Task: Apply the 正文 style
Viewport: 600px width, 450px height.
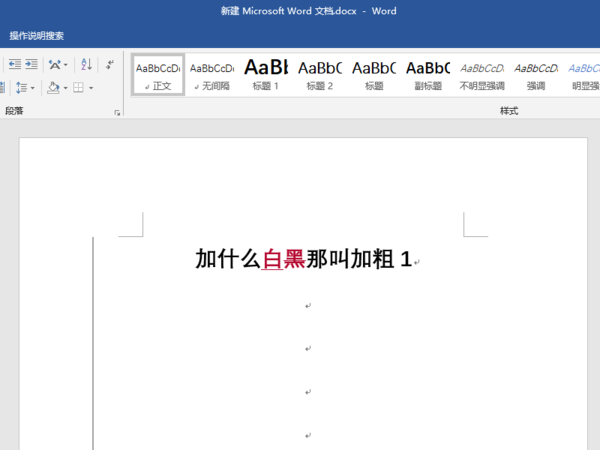Action: coord(158,75)
